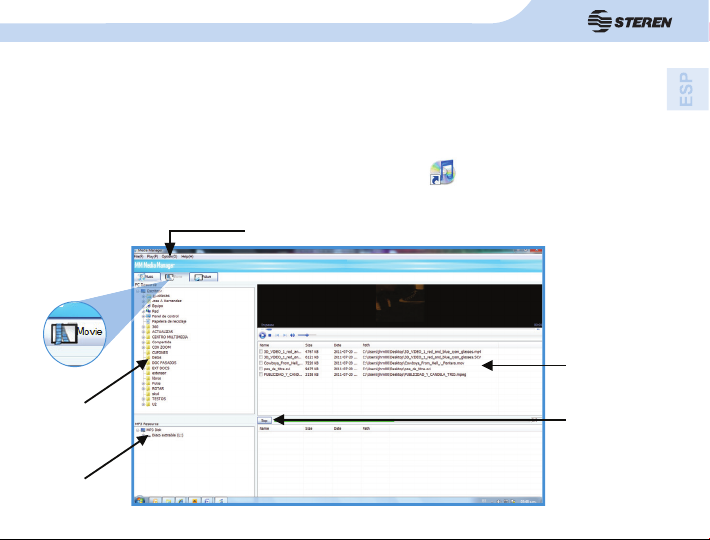Viewport: 710px width, 540px height.
Task: Click the folder icon beside ACTUALIZAR
Action: [149, 332]
